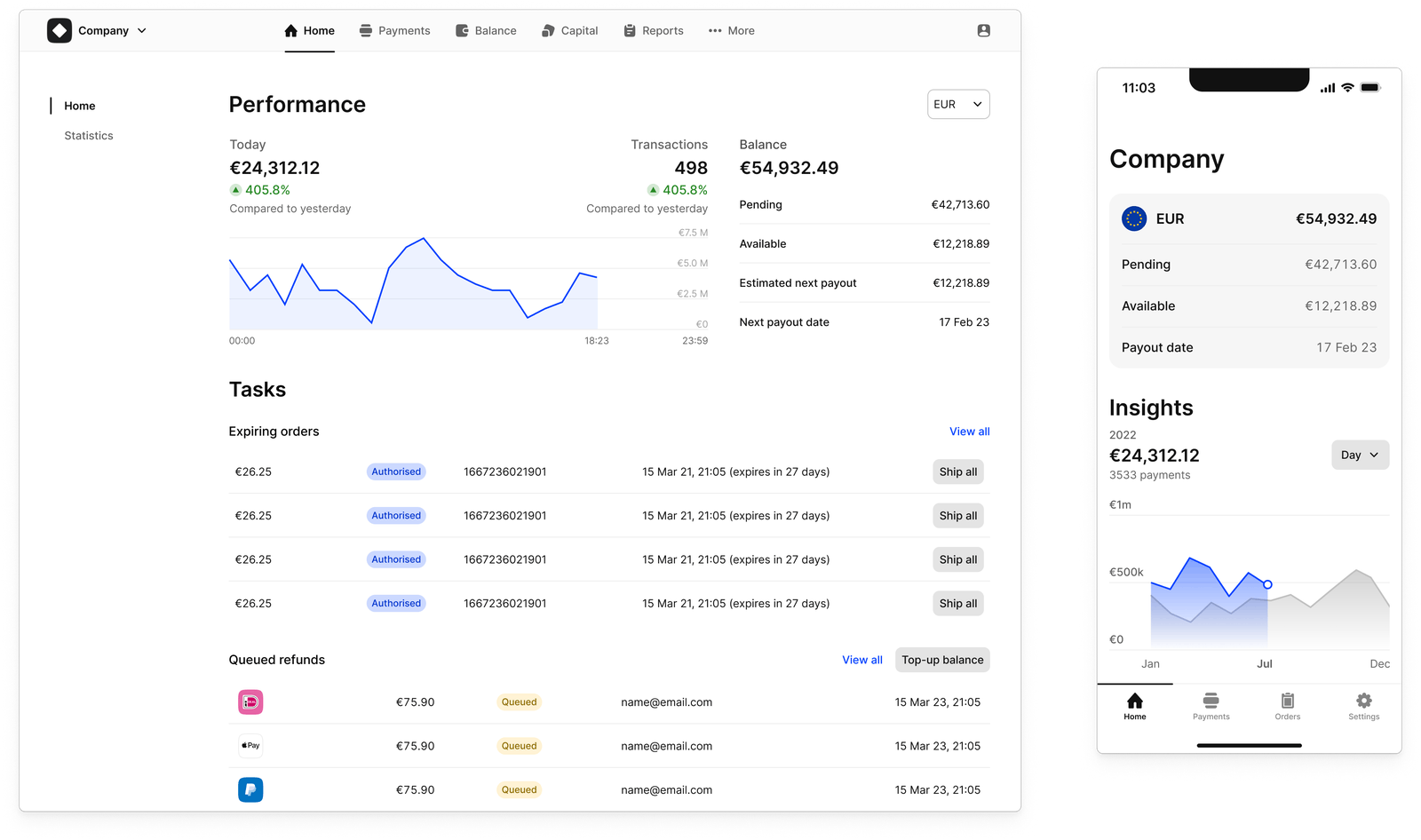This screenshot has width=1421, height=840.
Task: Click View all for Expiring orders
Action: click(970, 432)
